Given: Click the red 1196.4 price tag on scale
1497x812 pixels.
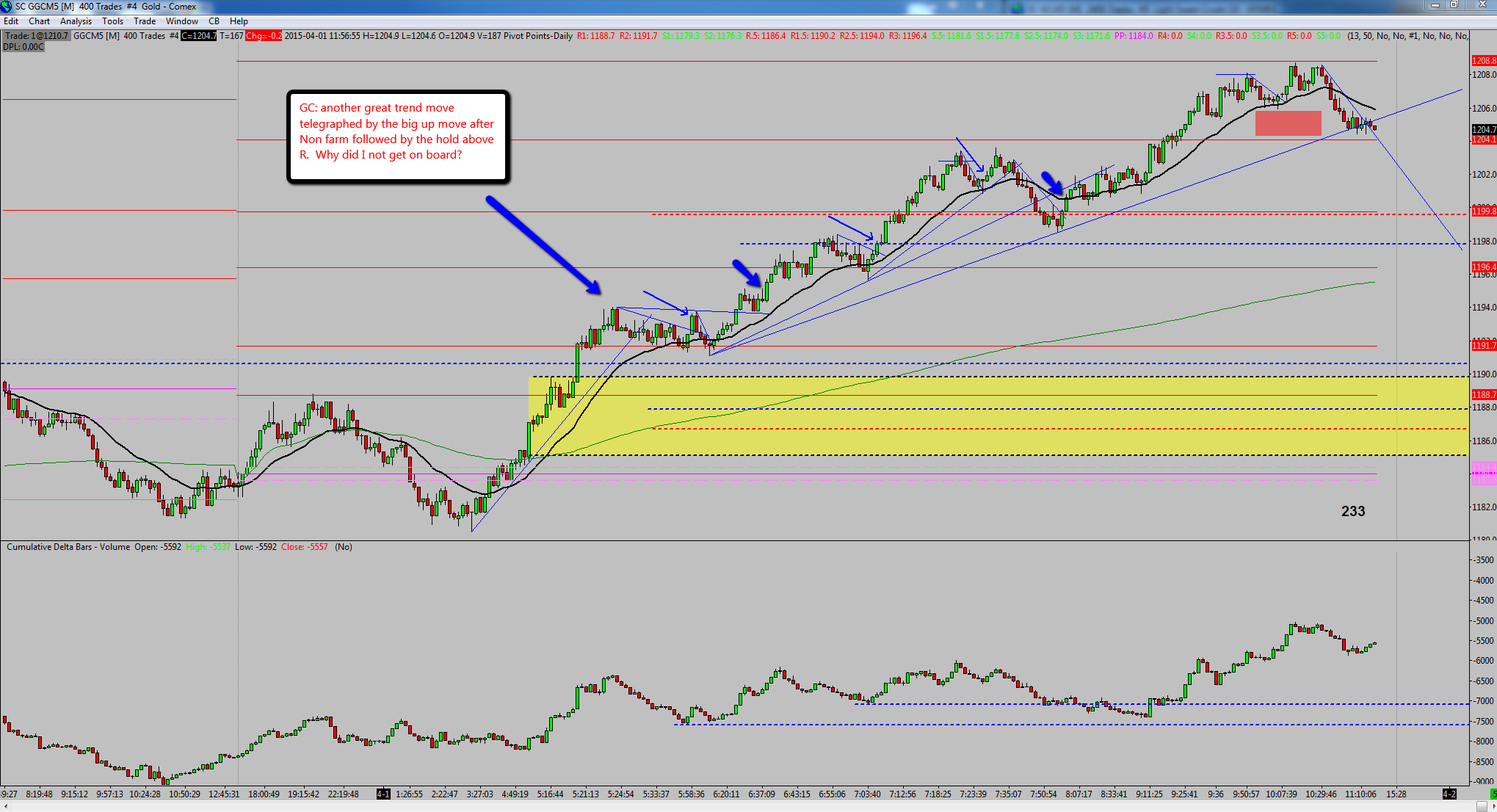Looking at the screenshot, I should click(1484, 267).
